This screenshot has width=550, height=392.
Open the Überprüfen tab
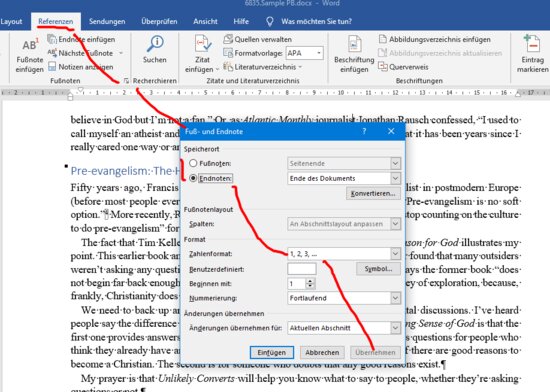pyautogui.click(x=159, y=22)
